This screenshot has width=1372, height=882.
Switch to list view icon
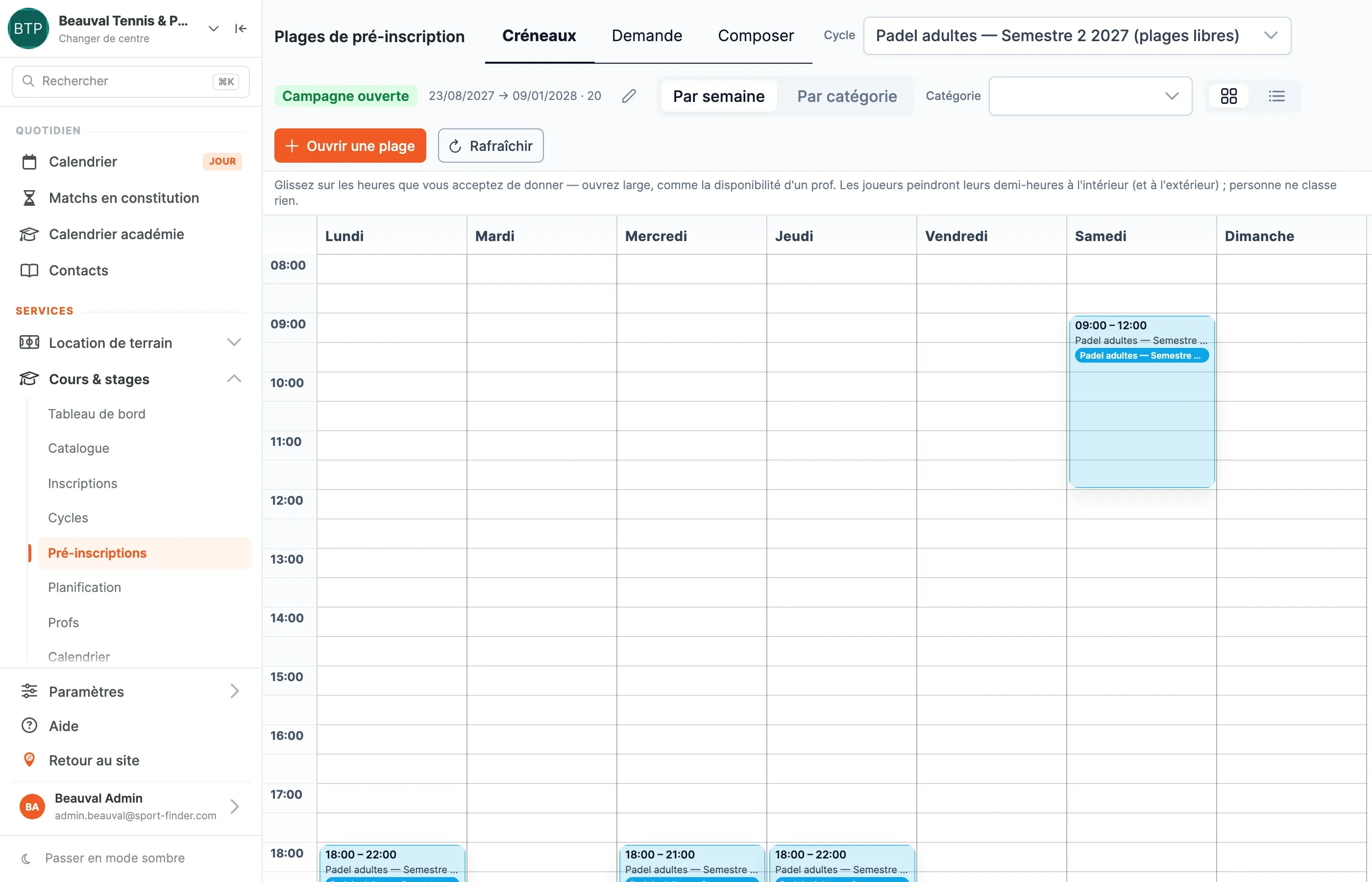point(1276,96)
